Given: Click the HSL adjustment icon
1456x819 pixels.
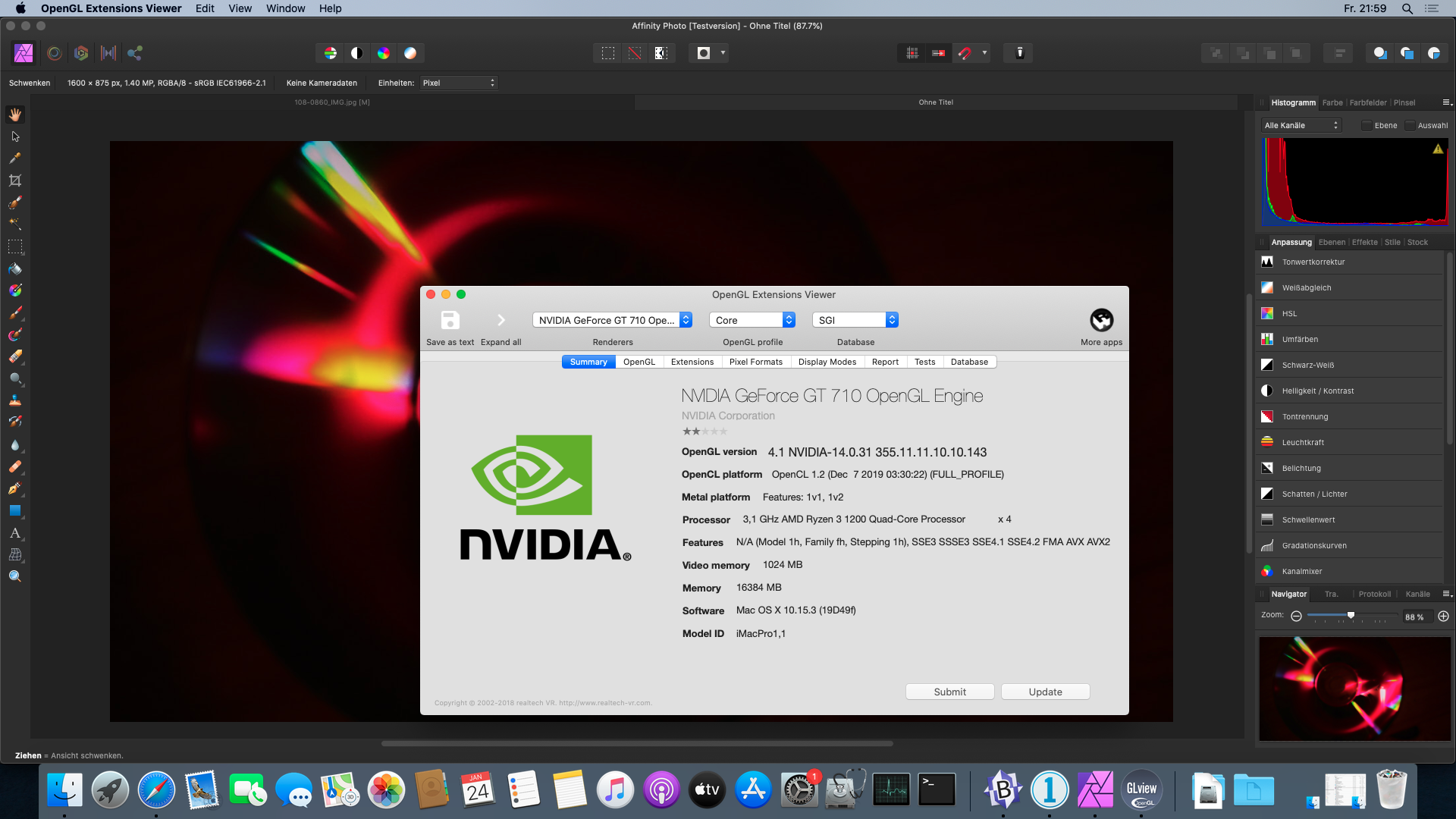Looking at the screenshot, I should [1267, 313].
